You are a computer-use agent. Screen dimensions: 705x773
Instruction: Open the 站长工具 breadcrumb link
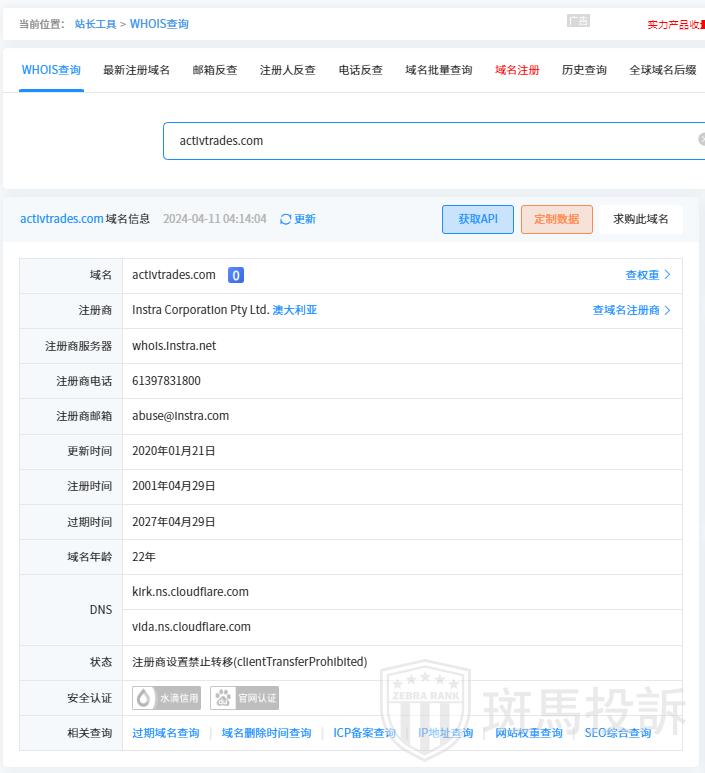coord(95,24)
